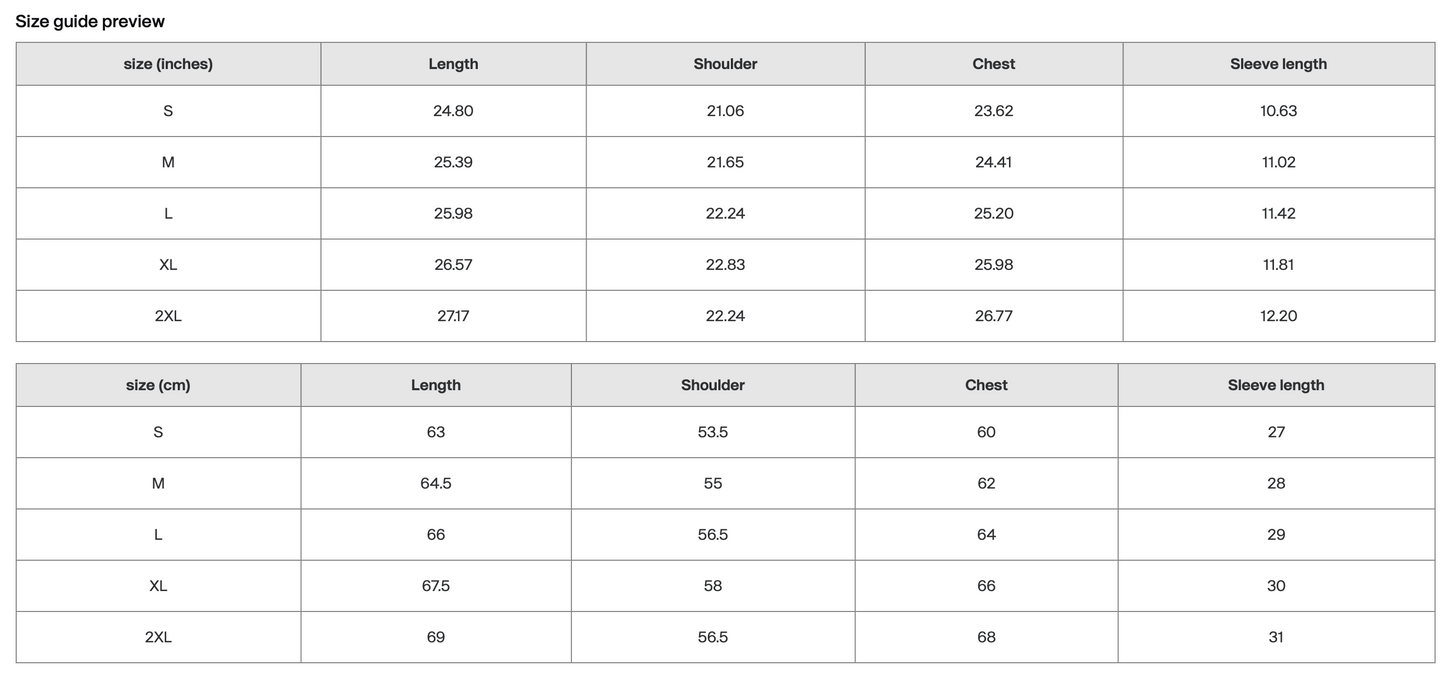Click the Length header in inches table
Image resolution: width=1445 pixels, height=680 pixels.
tap(453, 64)
